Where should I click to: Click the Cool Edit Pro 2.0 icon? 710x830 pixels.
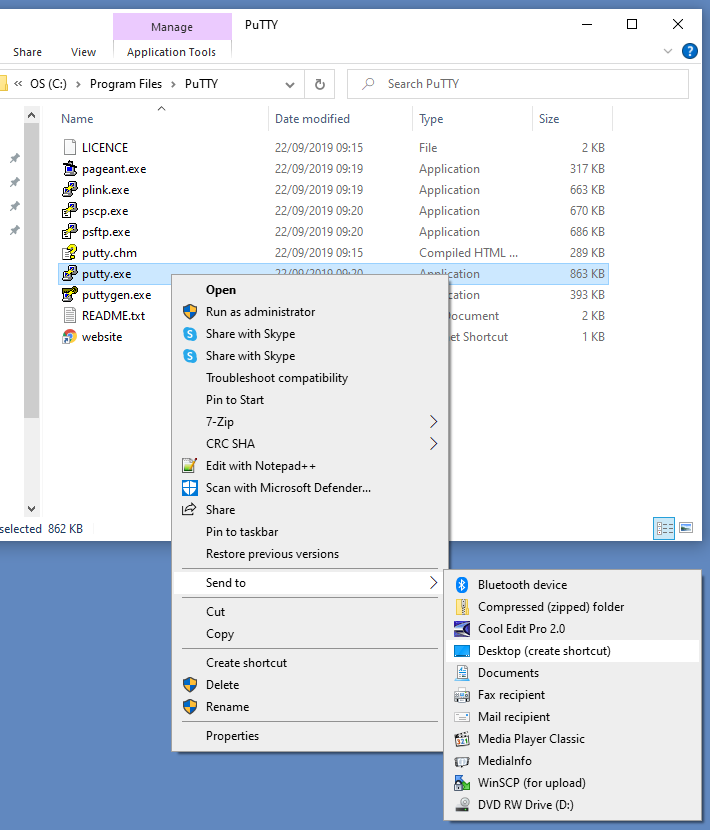[462, 629]
